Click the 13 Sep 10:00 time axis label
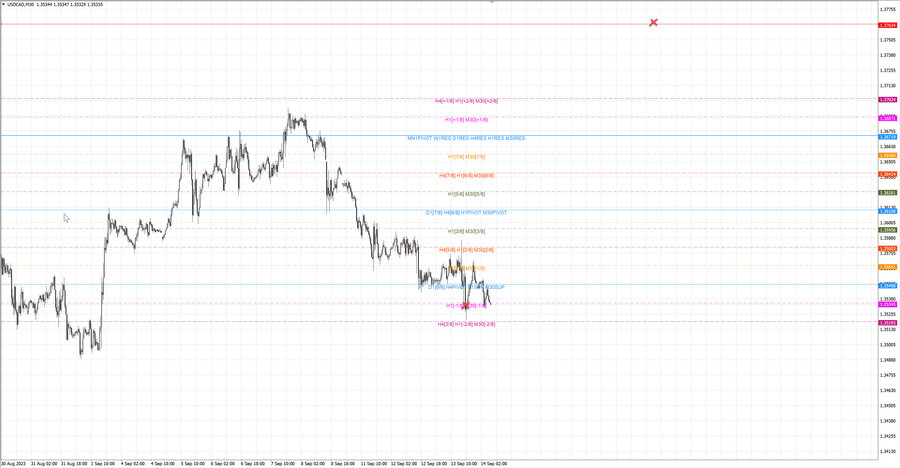The width and height of the screenshot is (900, 468). point(464,463)
